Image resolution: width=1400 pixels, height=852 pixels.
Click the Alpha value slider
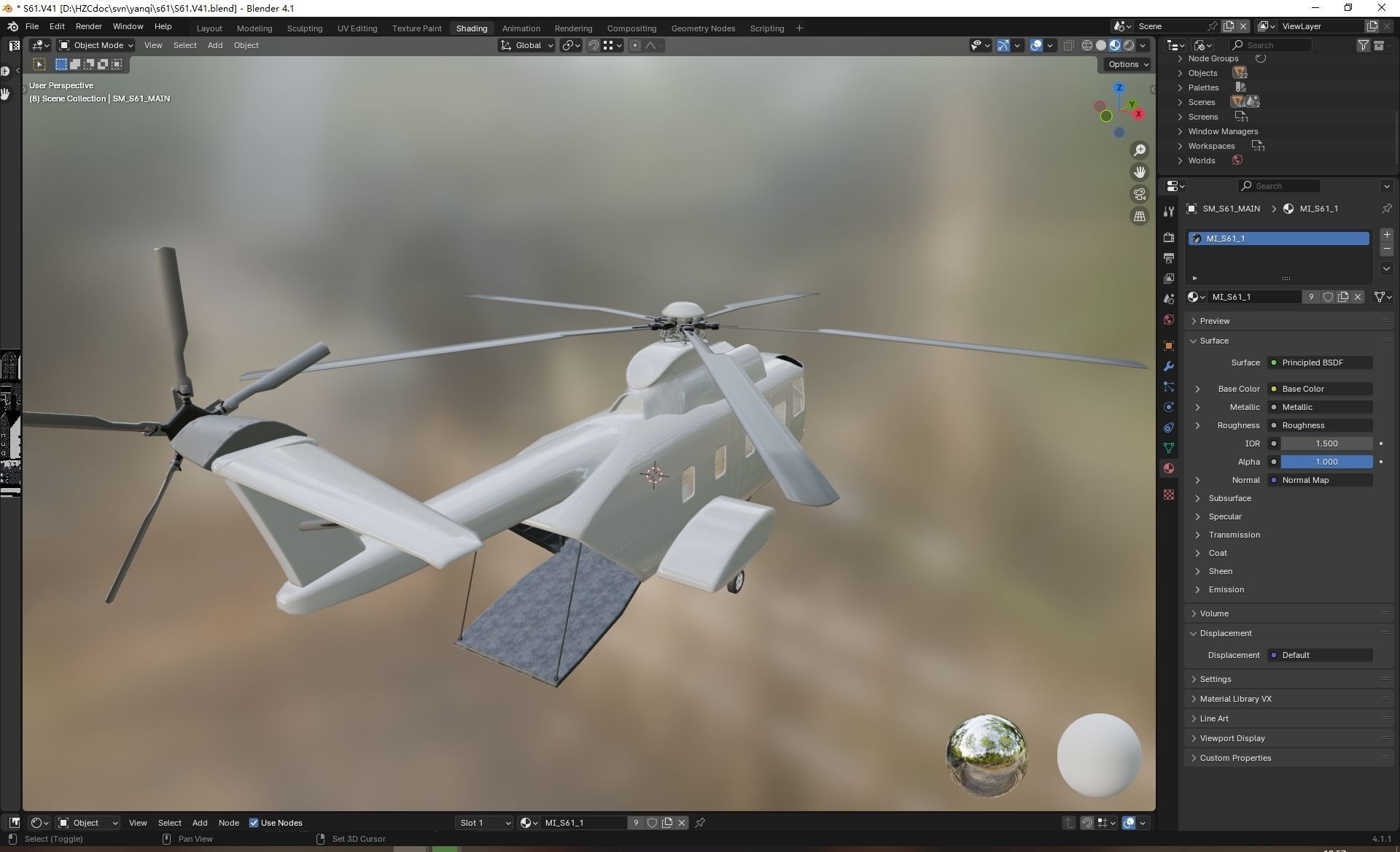click(x=1326, y=462)
